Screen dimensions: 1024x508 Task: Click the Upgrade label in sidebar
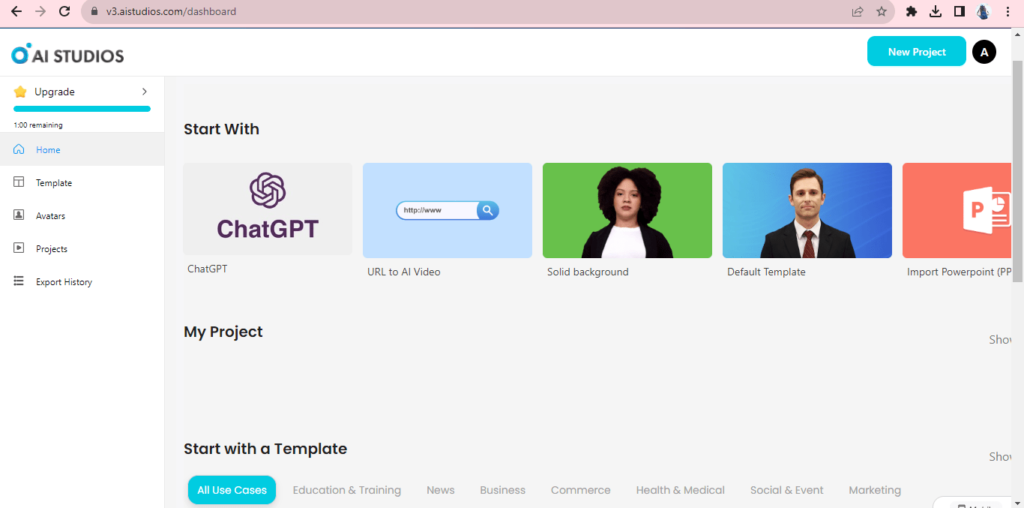point(54,92)
